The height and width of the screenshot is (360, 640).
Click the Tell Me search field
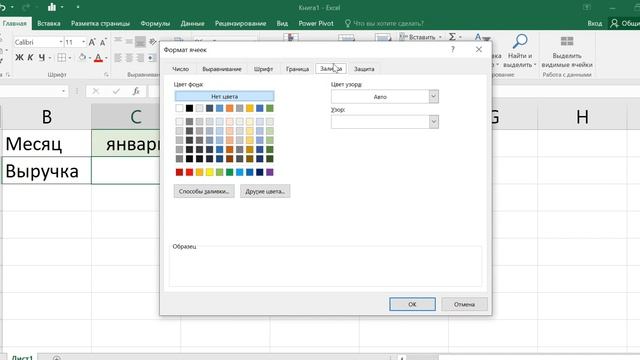click(x=388, y=23)
